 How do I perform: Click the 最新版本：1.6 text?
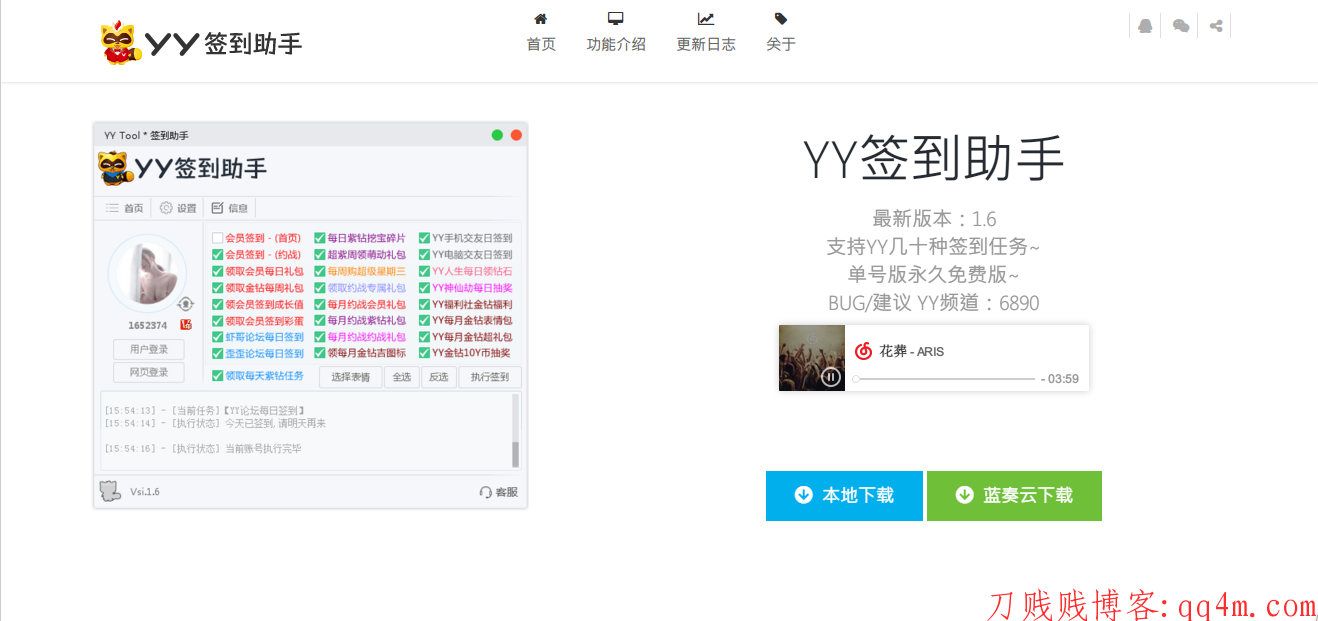tap(934, 219)
